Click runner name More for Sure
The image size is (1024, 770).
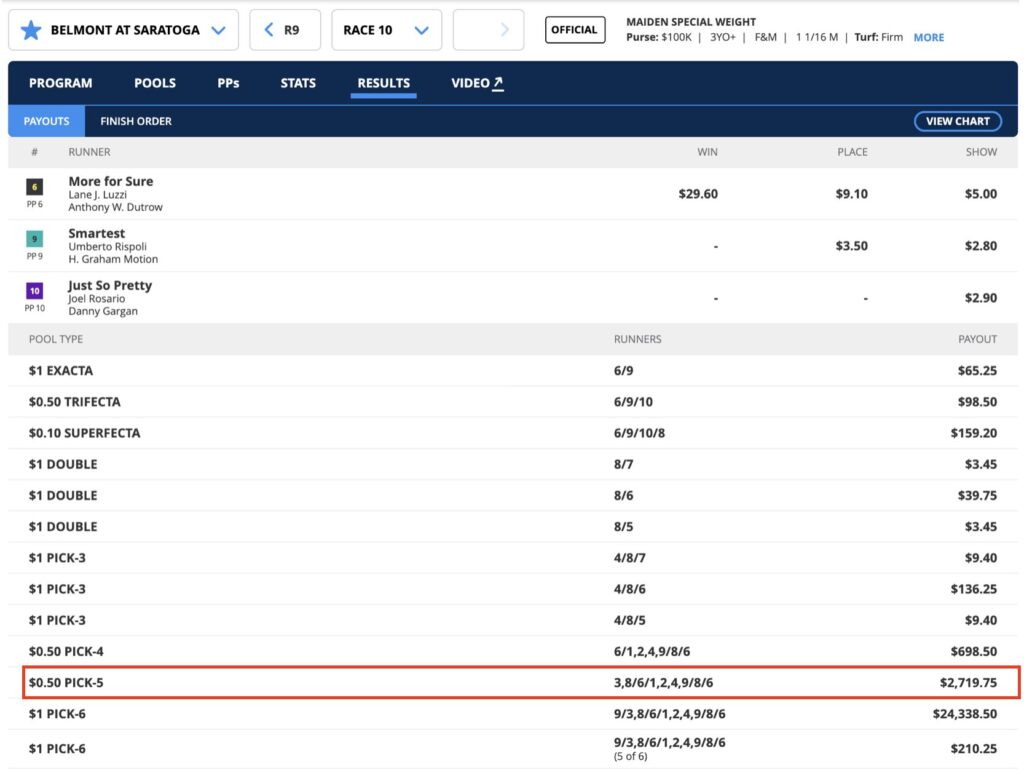111,181
